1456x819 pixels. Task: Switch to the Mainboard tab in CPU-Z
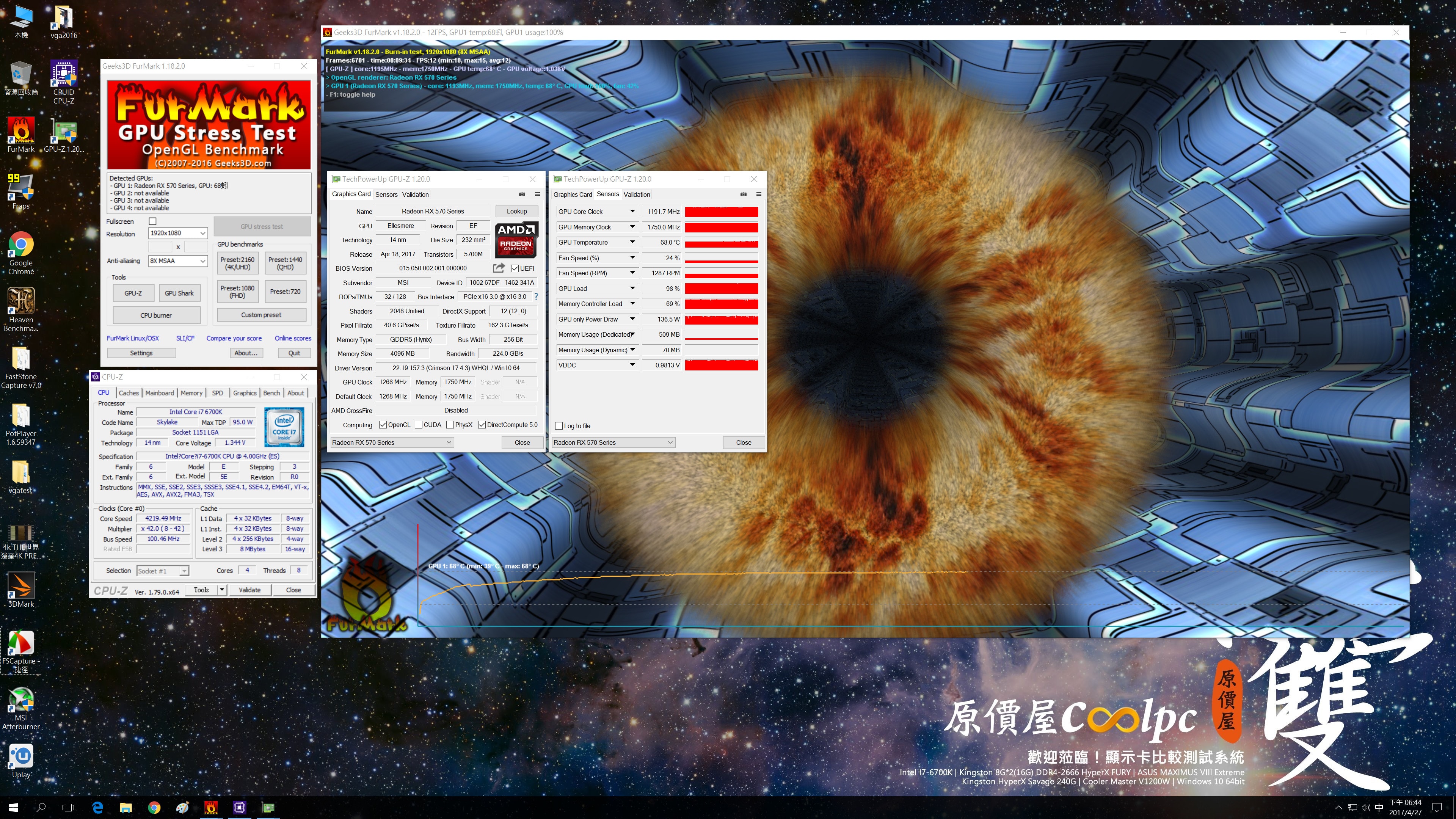(x=160, y=393)
